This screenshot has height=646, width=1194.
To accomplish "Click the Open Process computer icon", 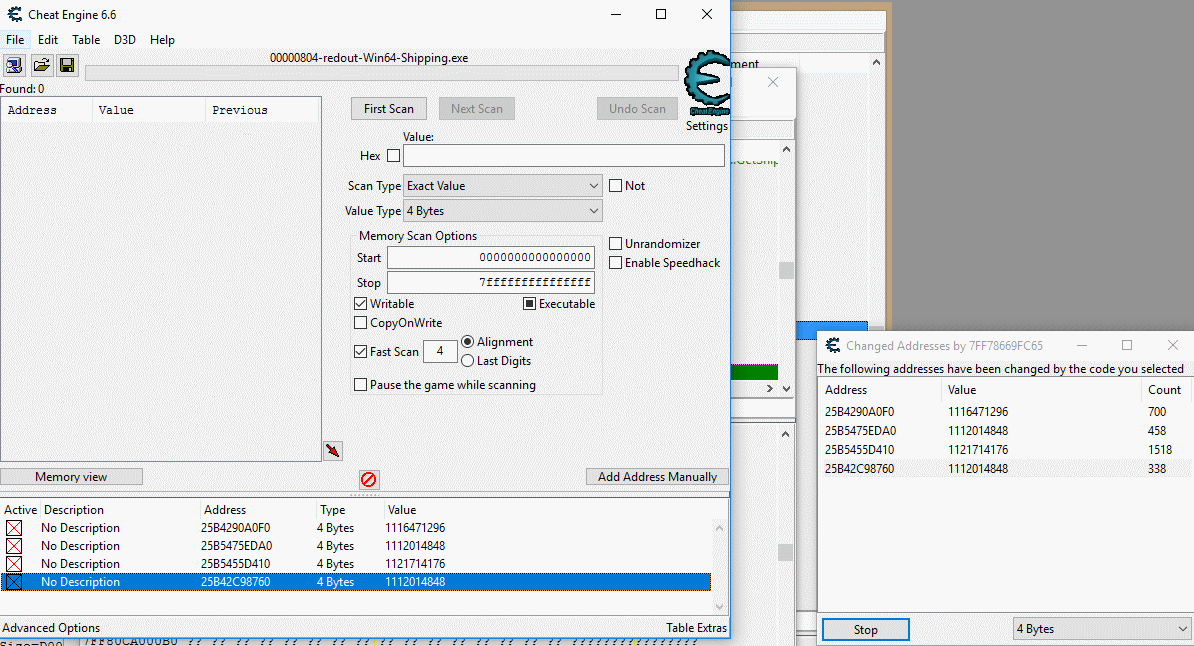I will [x=15, y=65].
